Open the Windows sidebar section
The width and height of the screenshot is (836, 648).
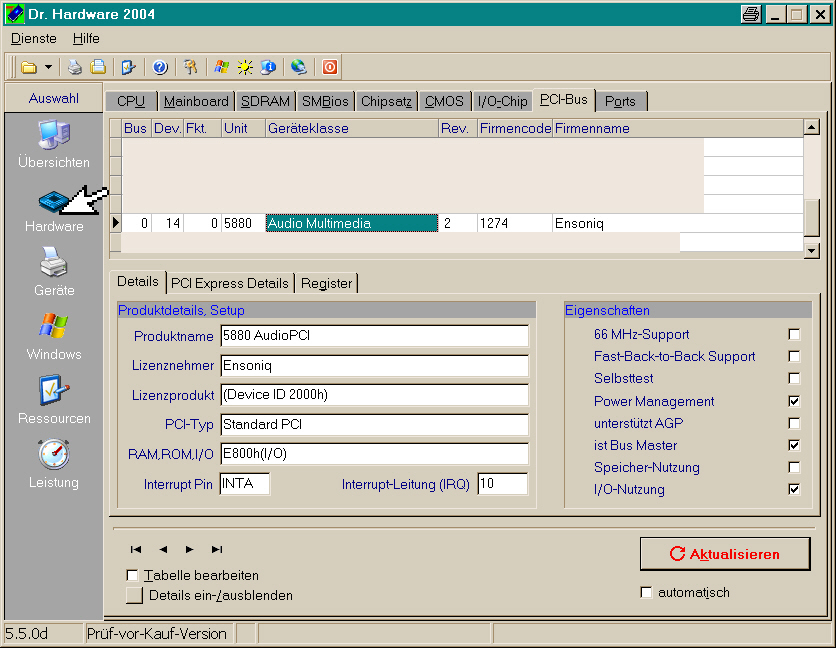click(x=54, y=337)
